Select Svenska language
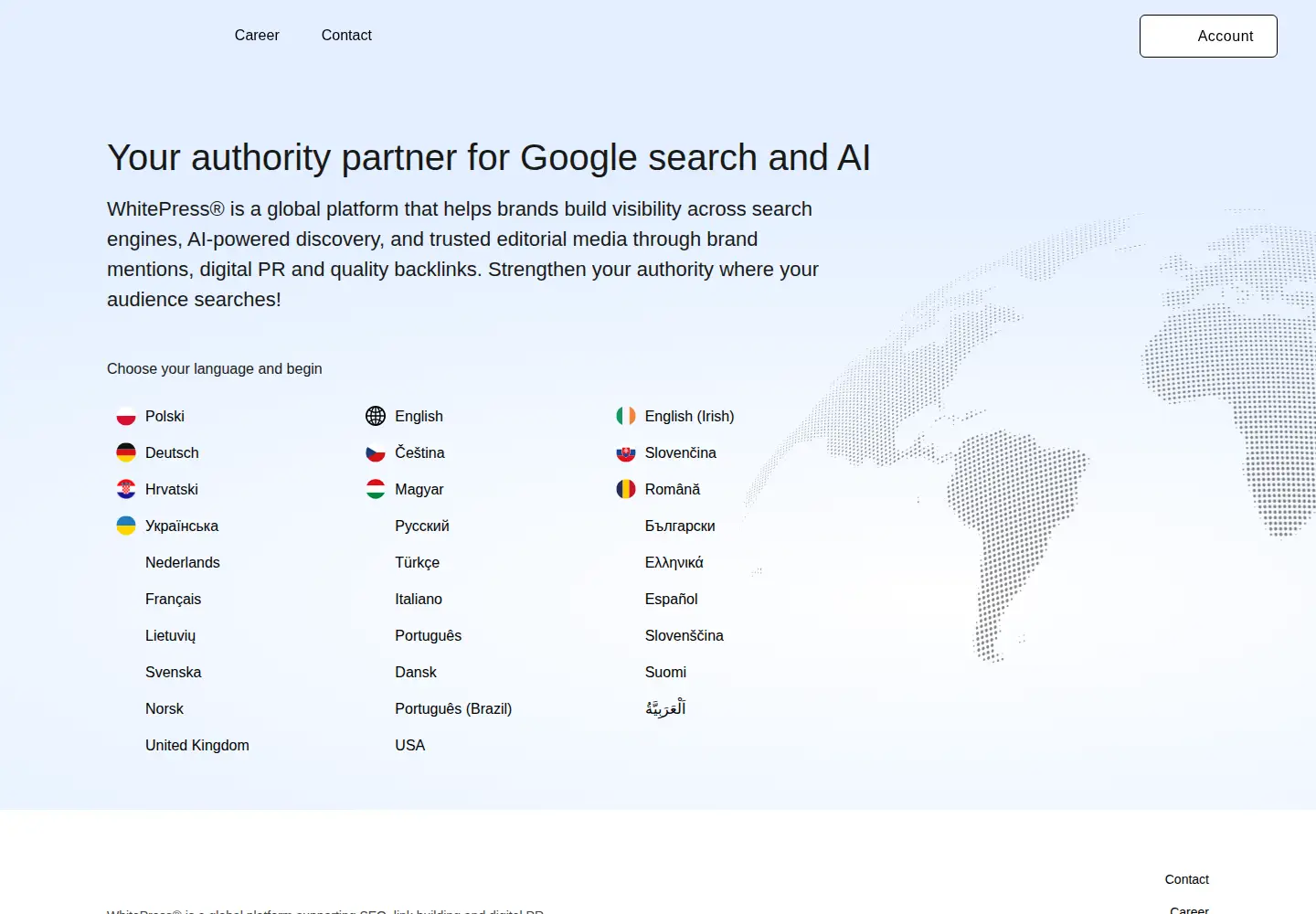Viewport: 1316px width, 914px height. (173, 672)
